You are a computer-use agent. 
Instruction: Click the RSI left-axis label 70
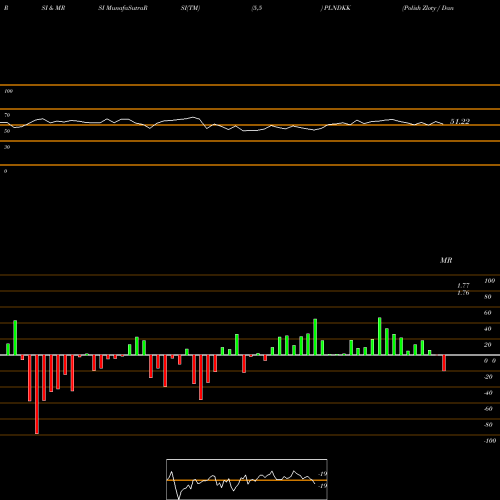7,115
